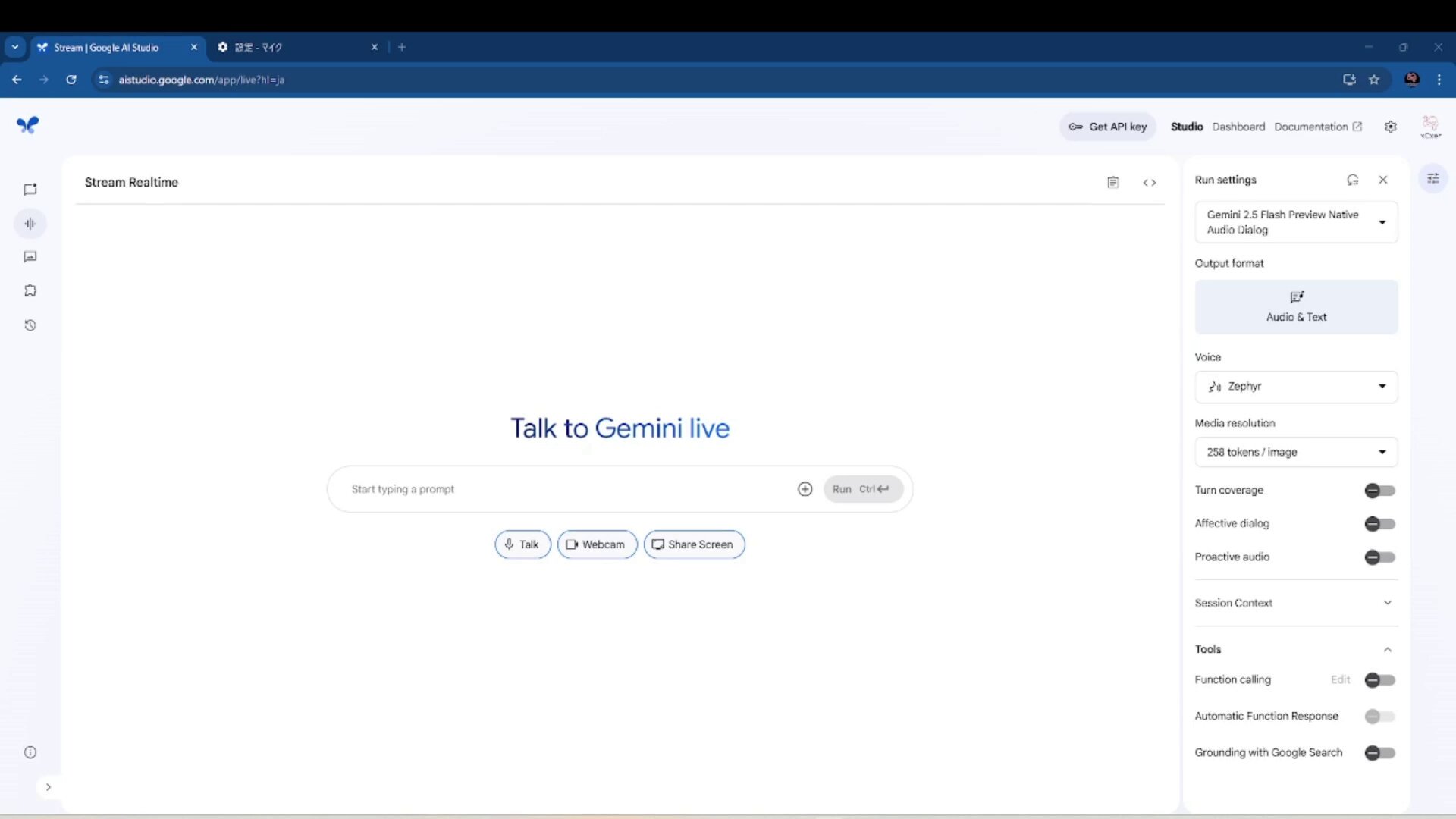Enable camera with Webcam button
This screenshot has width=1456, height=819.
pyautogui.click(x=597, y=544)
